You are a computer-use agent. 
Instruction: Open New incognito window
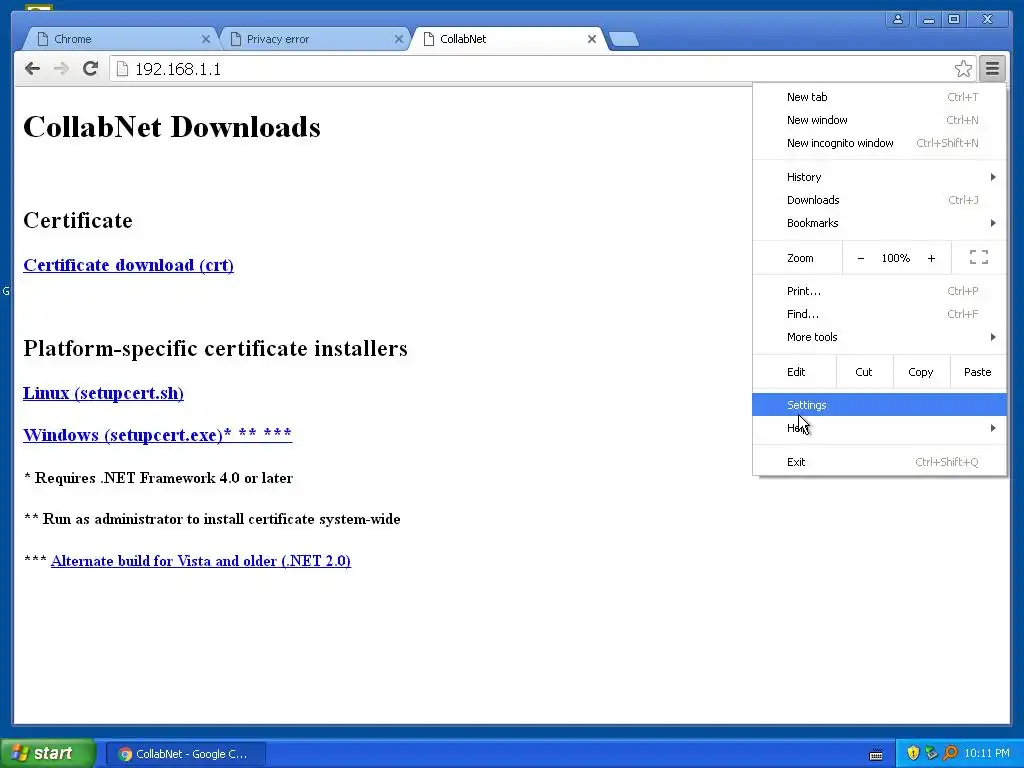(879, 143)
